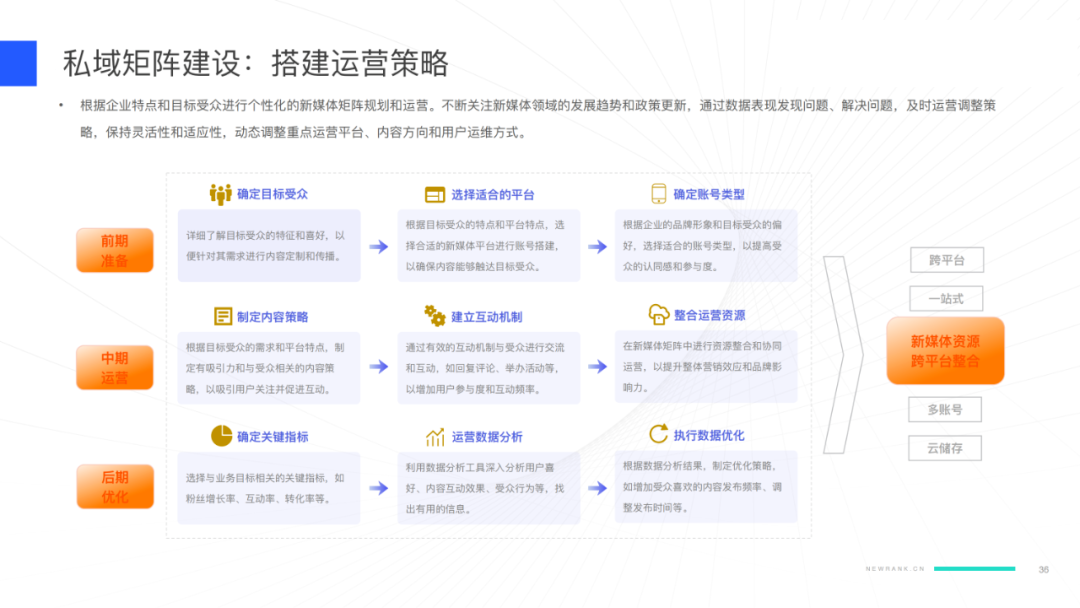This screenshot has height=608, width=1080.
Task: Click the arrow after 确定目标受众 box
Action: (379, 247)
